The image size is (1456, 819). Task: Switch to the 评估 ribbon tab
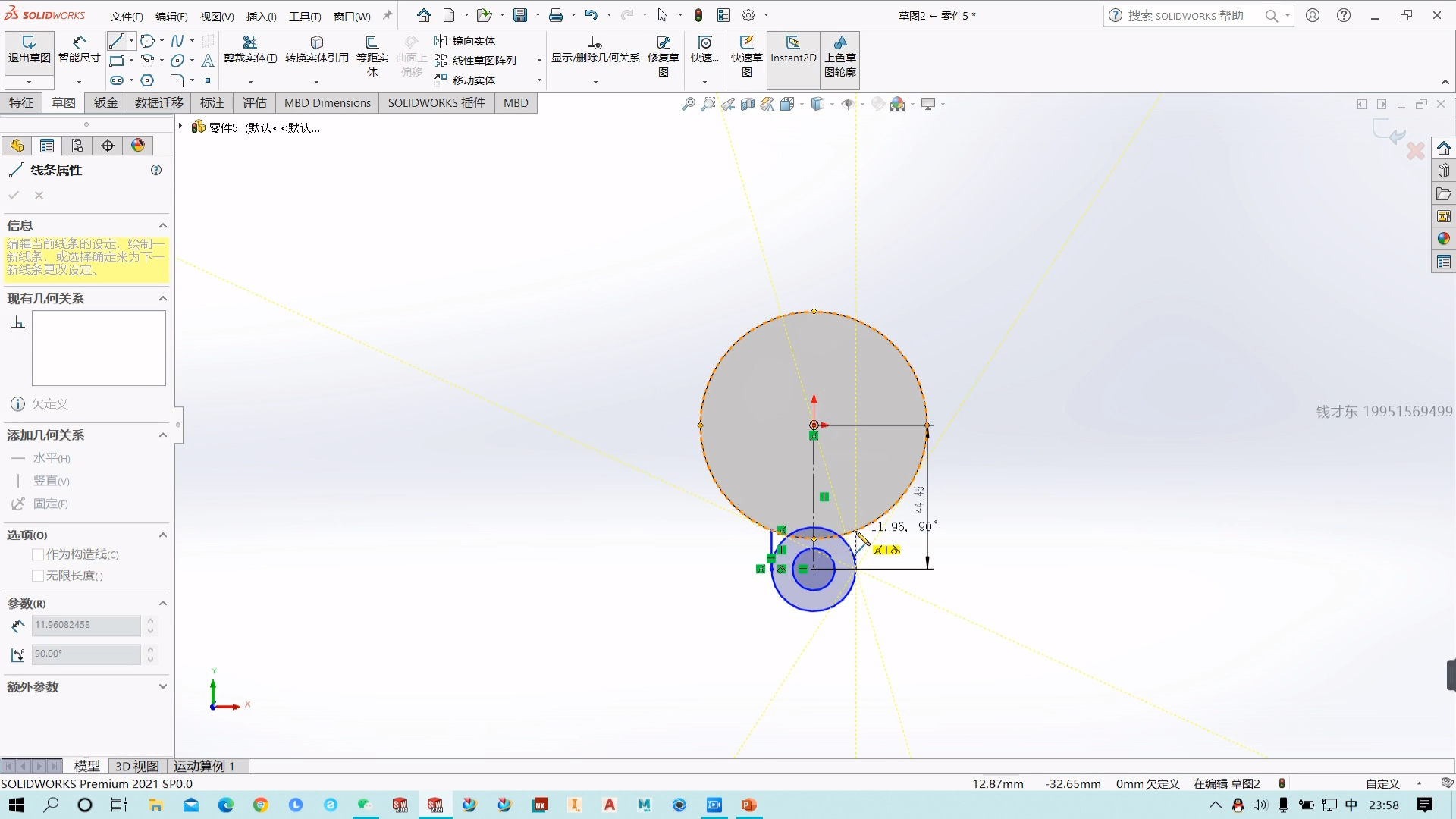[255, 102]
